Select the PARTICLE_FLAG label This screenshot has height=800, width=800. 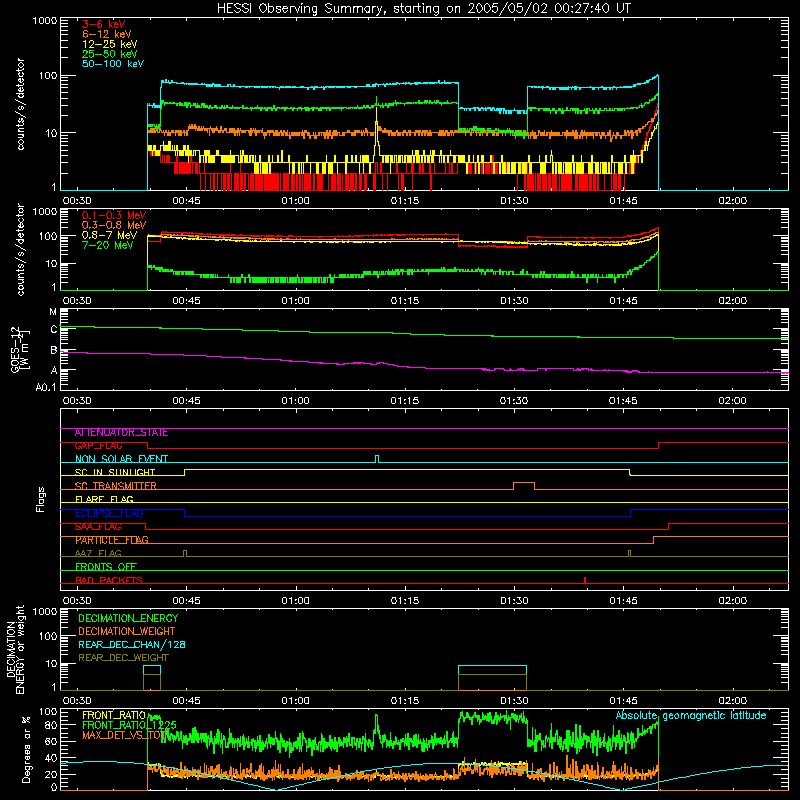112,540
